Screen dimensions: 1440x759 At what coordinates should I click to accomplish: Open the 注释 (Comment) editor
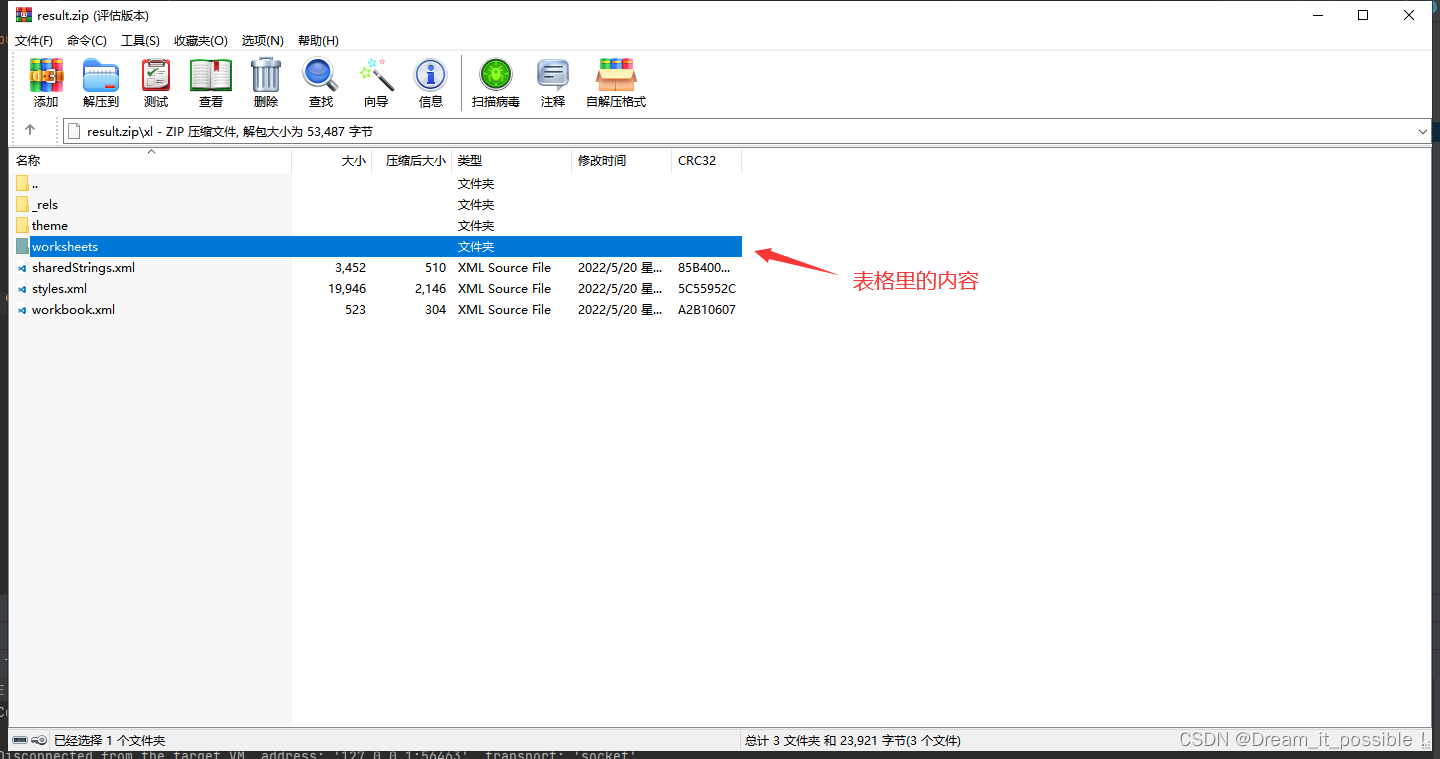(552, 82)
